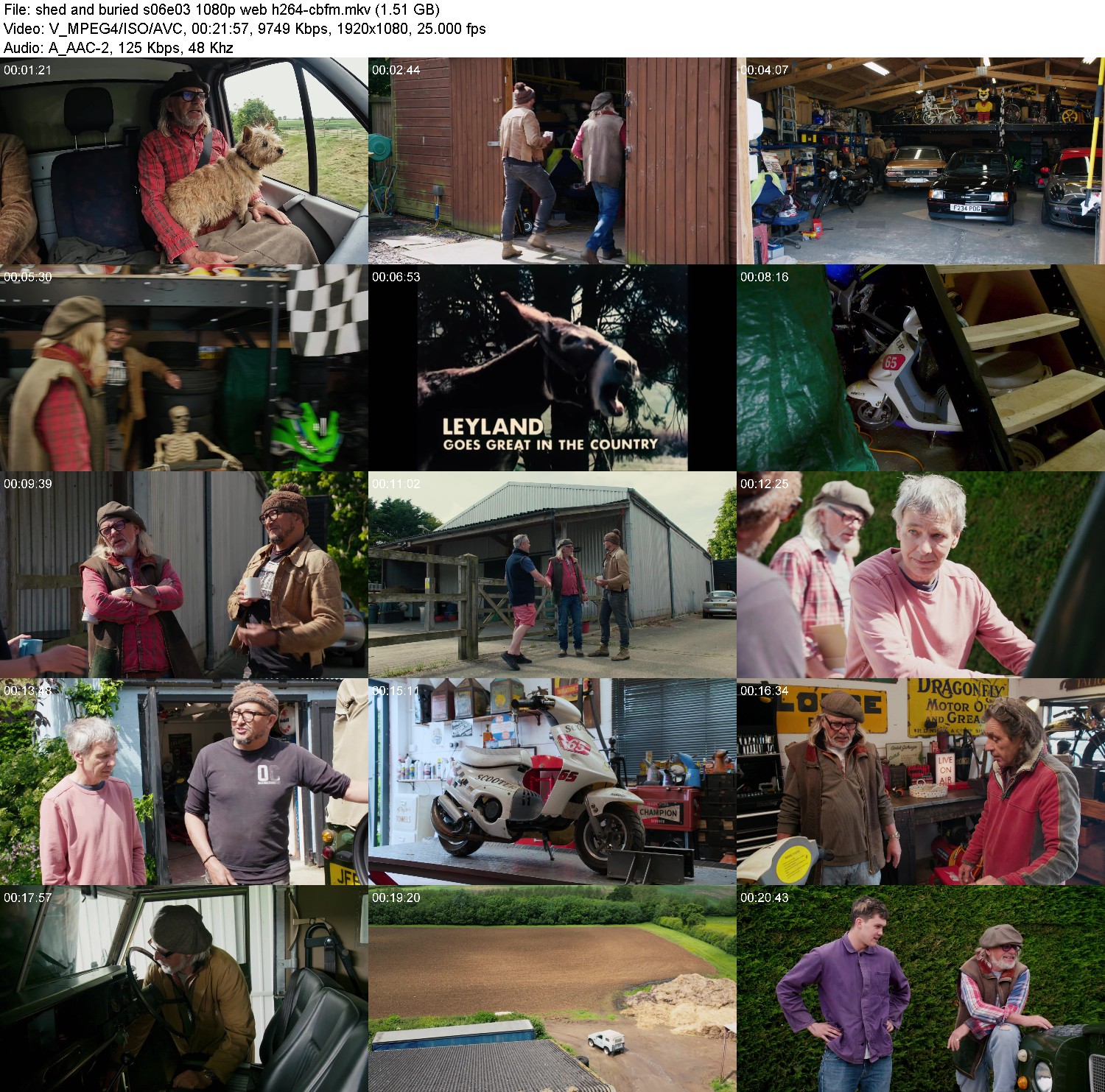This screenshot has height=1092, width=1105.
Task: Click the File name header line
Action: [222, 10]
